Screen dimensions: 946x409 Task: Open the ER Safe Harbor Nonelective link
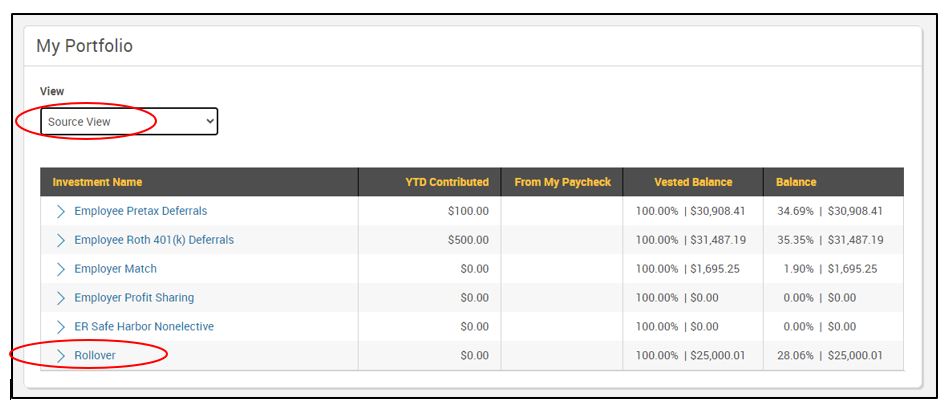tap(144, 327)
